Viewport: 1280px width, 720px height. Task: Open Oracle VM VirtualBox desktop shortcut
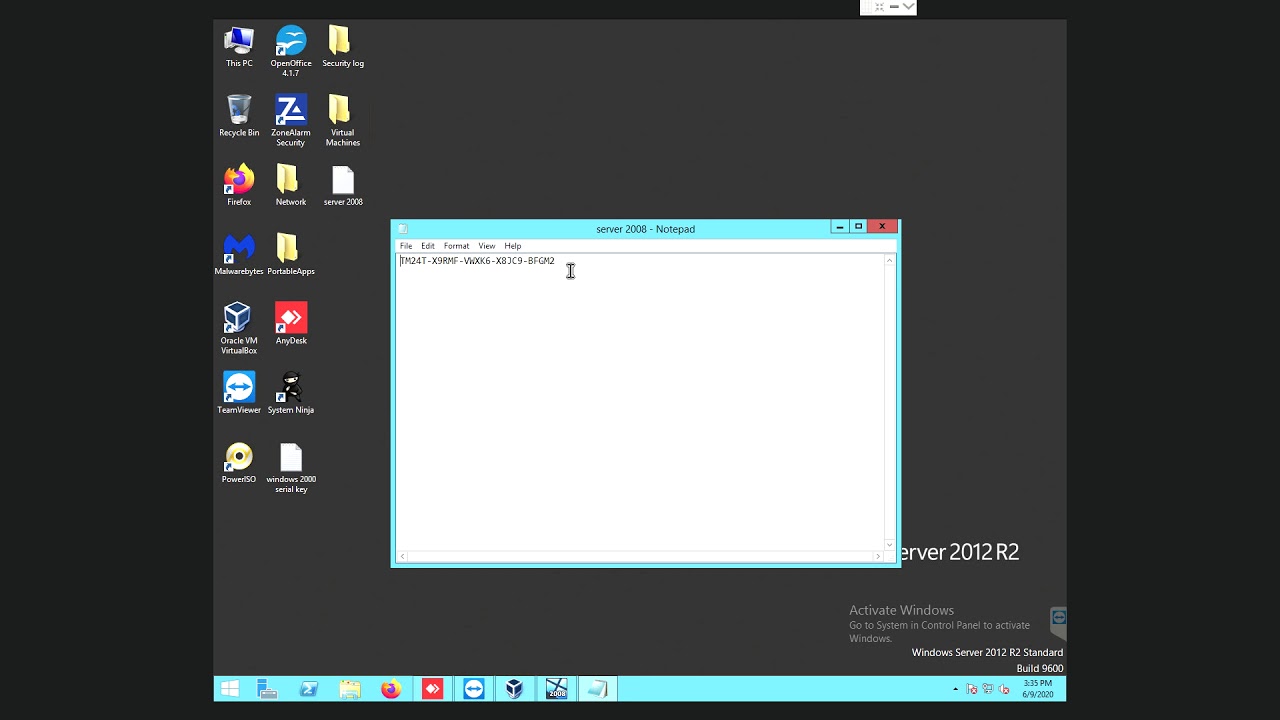[239, 328]
